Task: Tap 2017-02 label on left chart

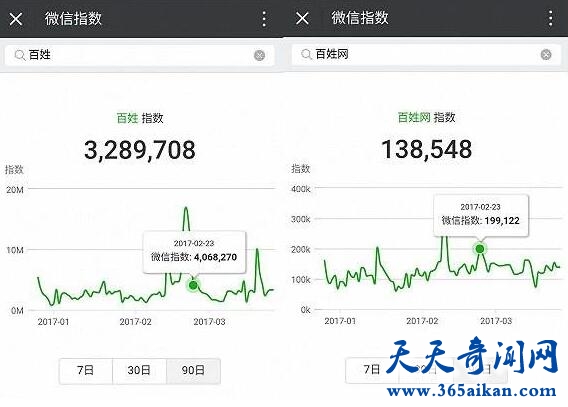Action: tap(135, 322)
